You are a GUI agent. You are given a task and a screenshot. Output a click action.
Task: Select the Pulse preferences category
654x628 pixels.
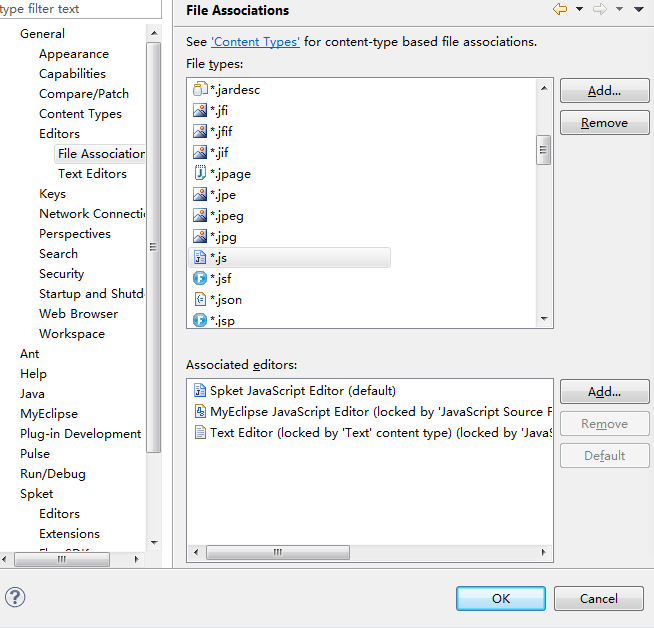click(x=35, y=454)
